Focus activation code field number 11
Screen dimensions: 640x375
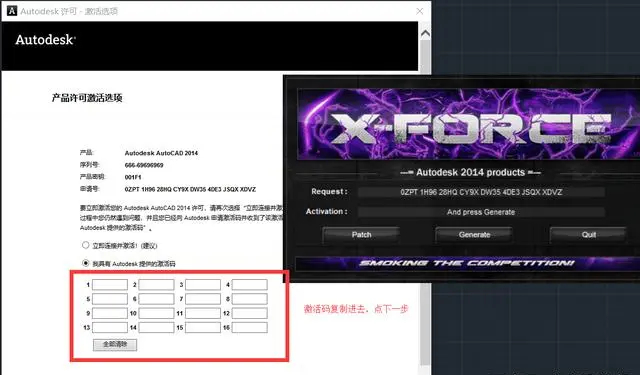203,313
